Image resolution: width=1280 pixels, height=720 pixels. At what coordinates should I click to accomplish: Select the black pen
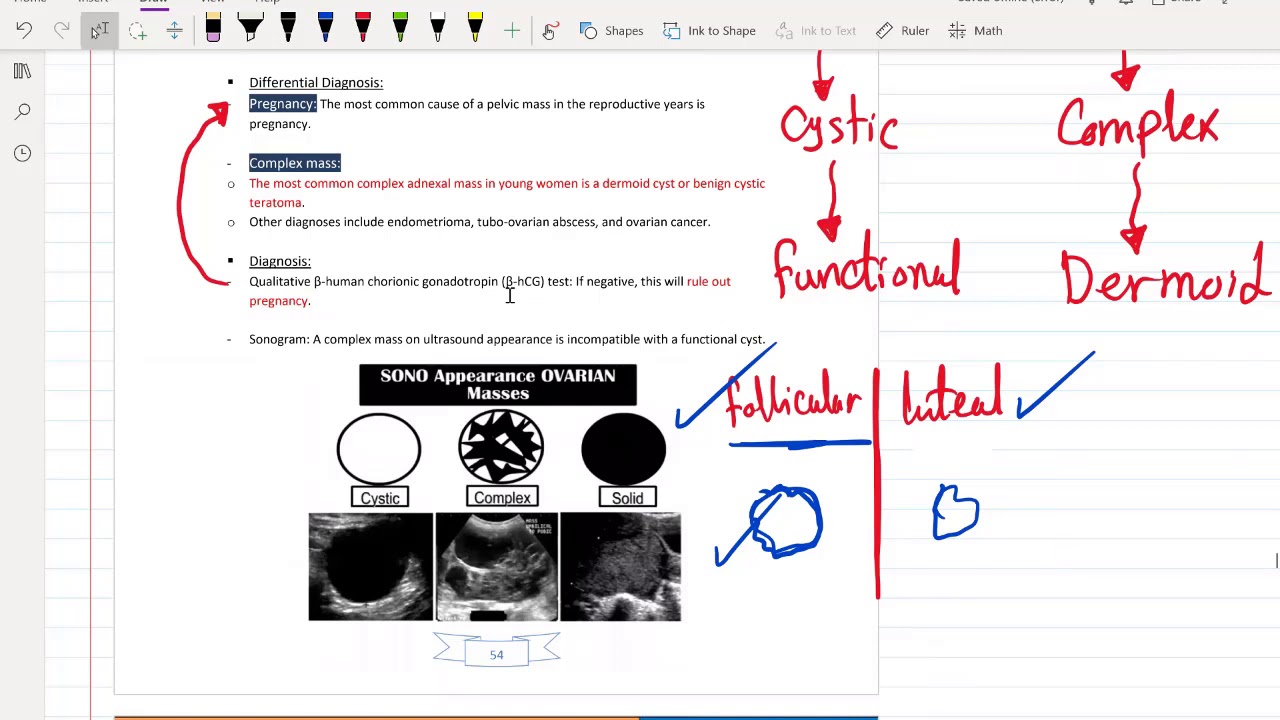[x=288, y=28]
